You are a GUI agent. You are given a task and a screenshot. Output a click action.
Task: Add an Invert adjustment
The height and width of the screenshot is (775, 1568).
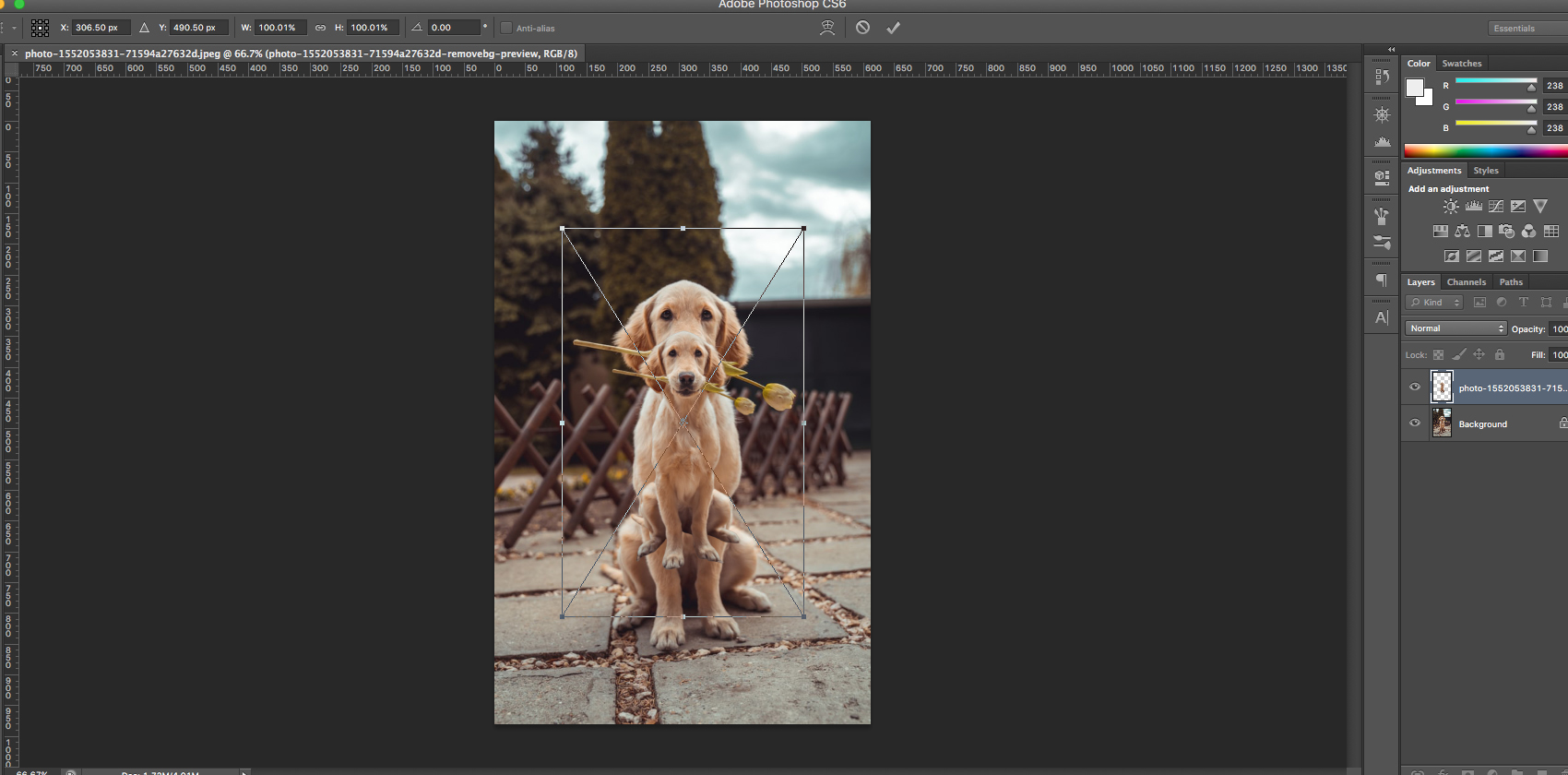1451,256
